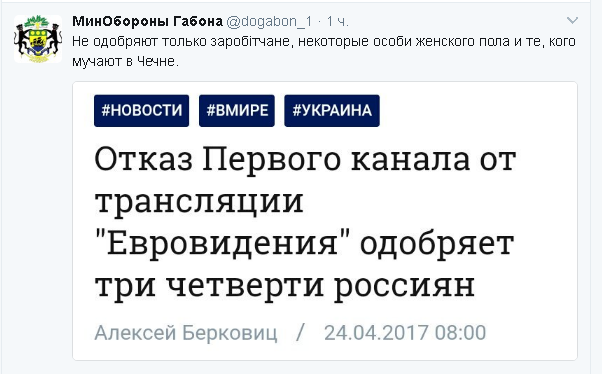
Task: Click the headline line три четверти россиян
Action: 285,286
